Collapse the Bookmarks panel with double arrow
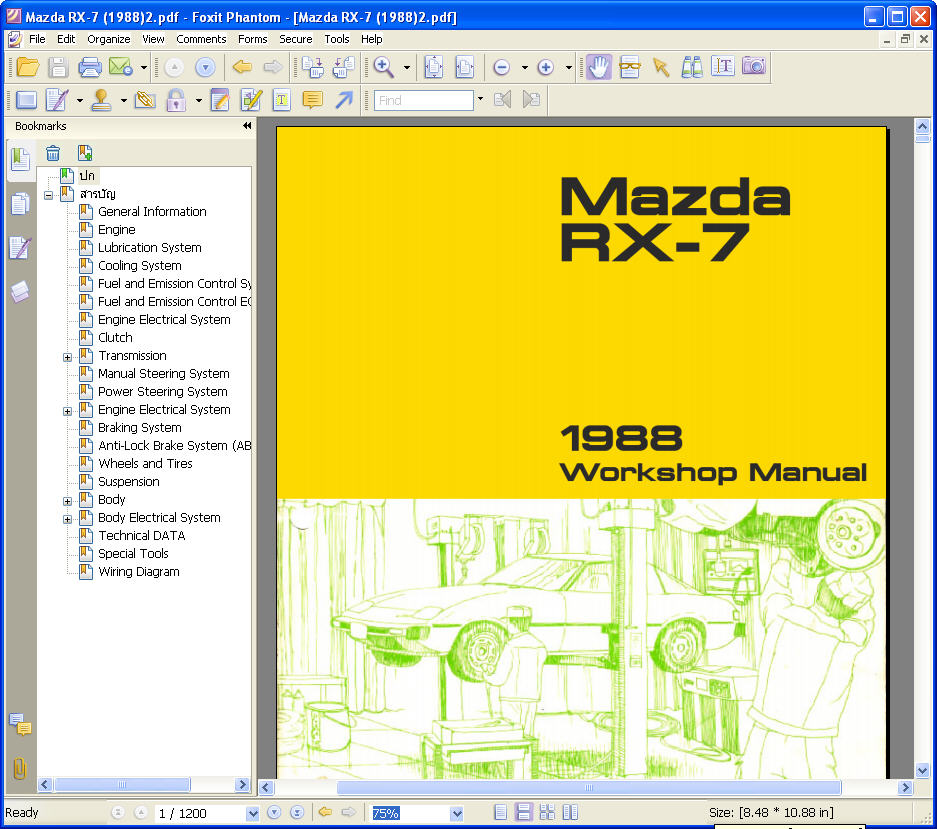The width and height of the screenshot is (937, 829). coord(247,126)
